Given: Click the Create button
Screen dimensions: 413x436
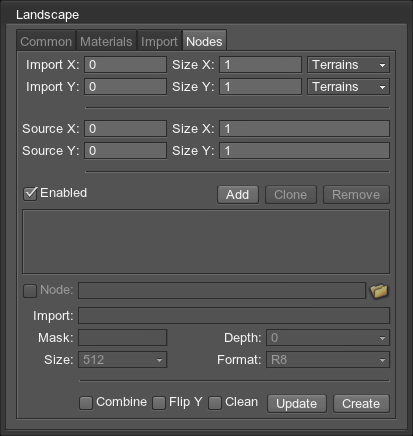Looking at the screenshot, I should (361, 404).
